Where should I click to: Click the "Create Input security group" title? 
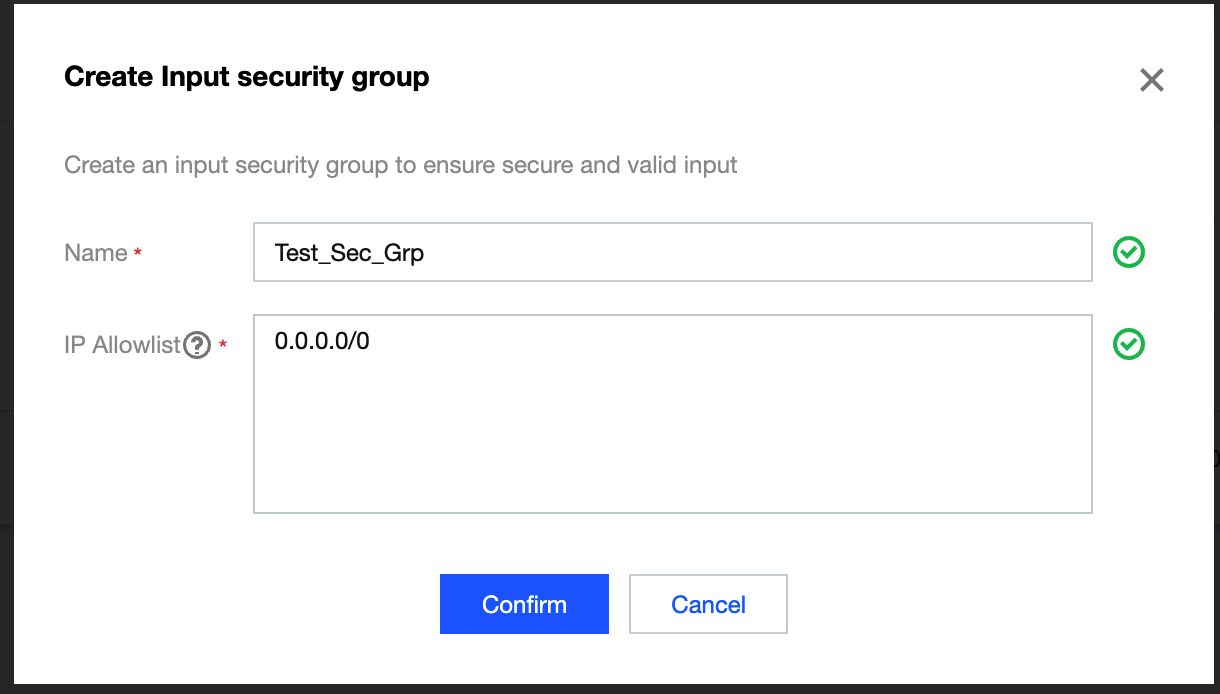point(246,77)
